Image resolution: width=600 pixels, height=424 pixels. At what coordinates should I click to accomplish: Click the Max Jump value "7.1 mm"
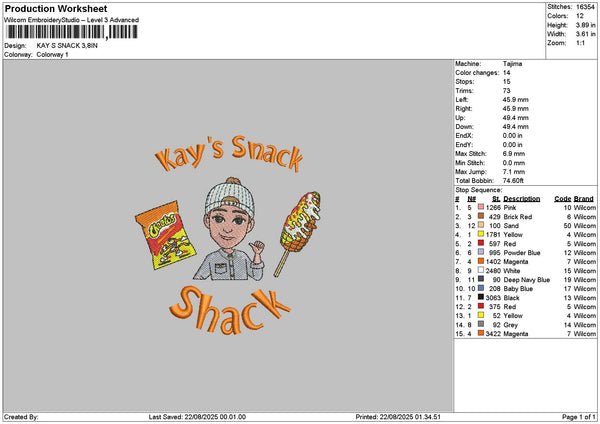tap(514, 171)
